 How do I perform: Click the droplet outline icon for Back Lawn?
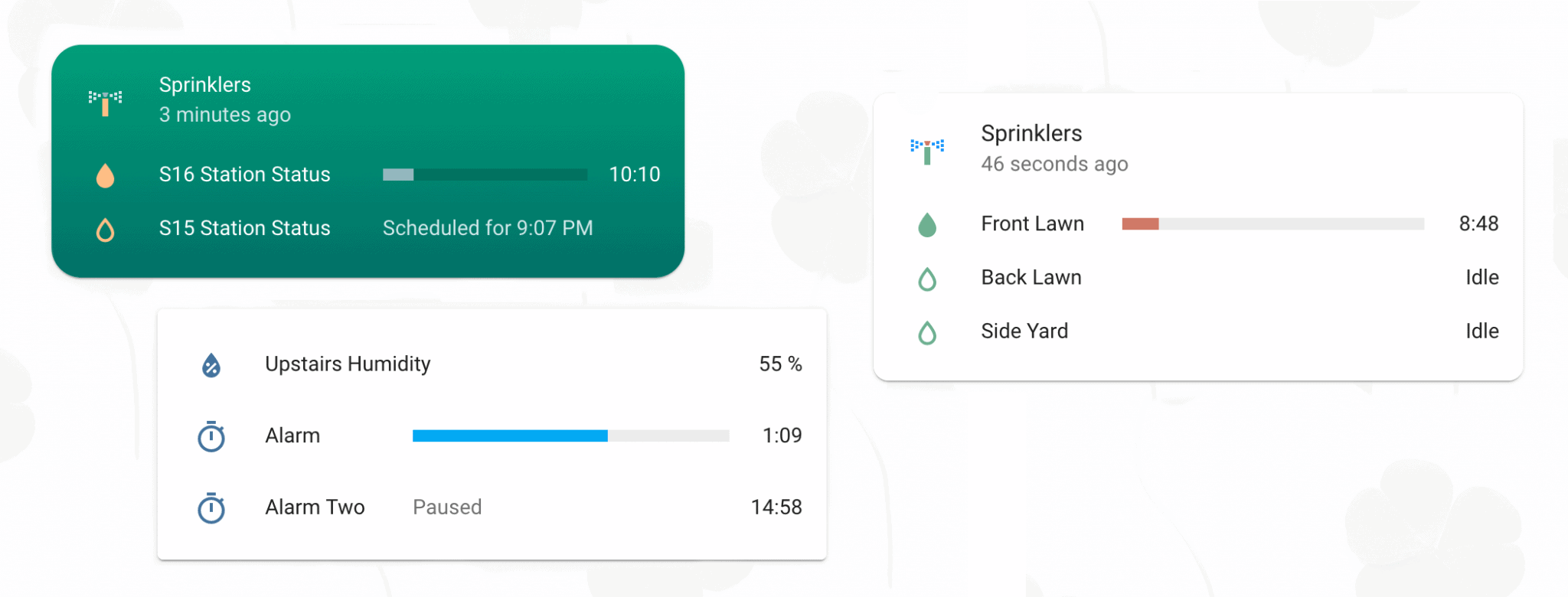(926, 277)
